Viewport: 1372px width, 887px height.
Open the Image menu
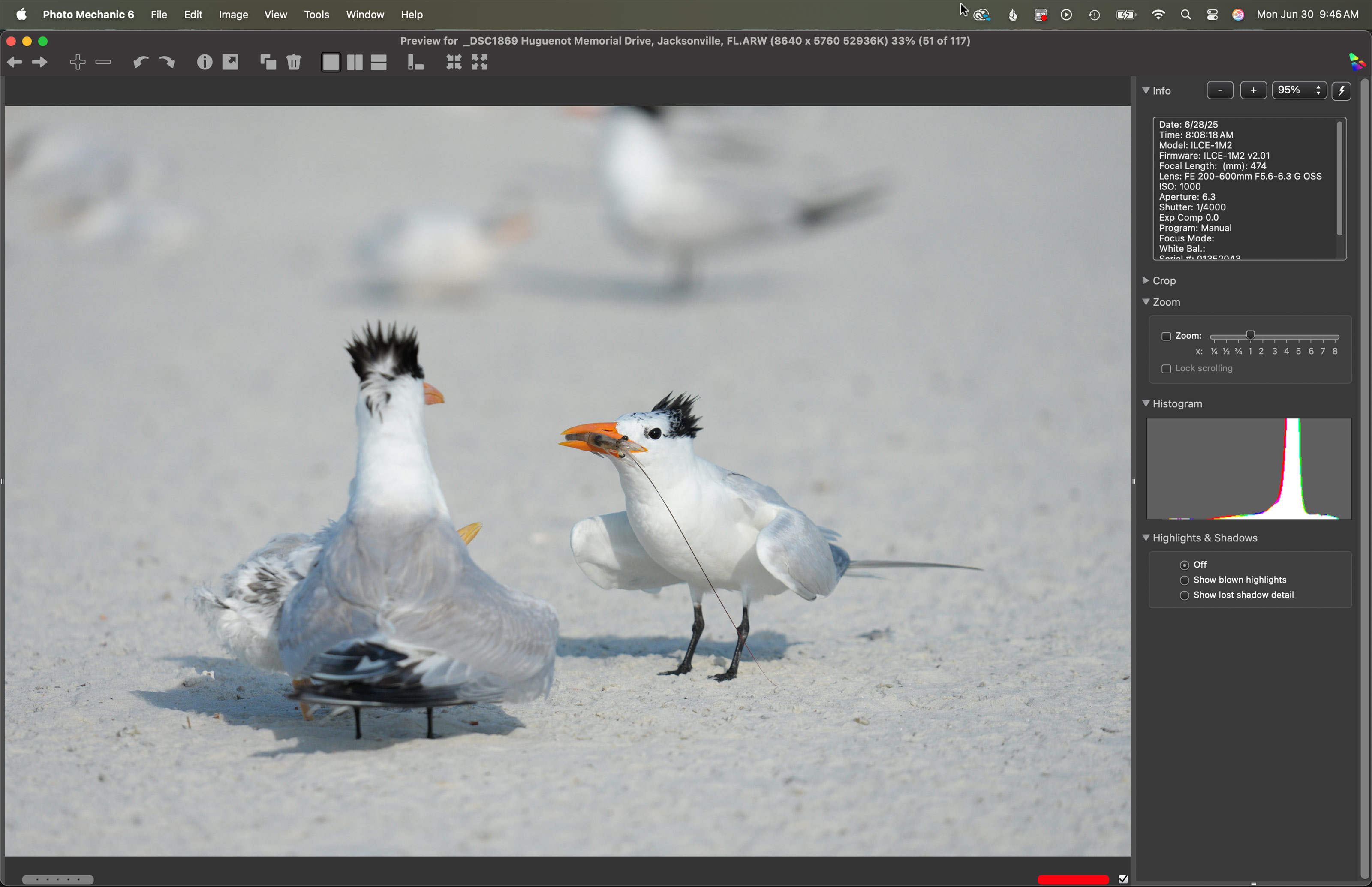233,15
